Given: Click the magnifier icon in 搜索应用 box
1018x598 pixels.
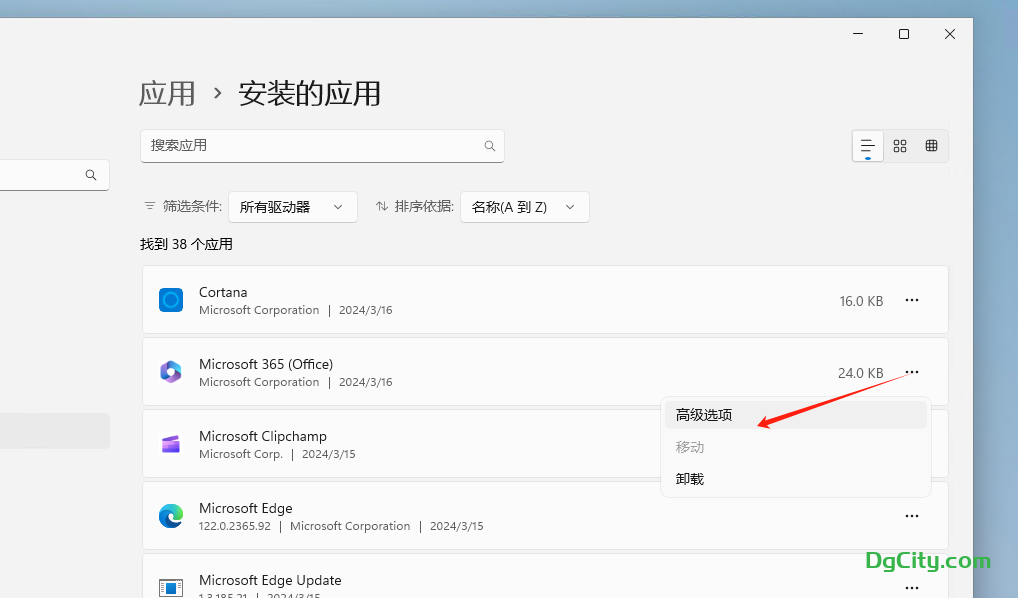Looking at the screenshot, I should [x=490, y=146].
